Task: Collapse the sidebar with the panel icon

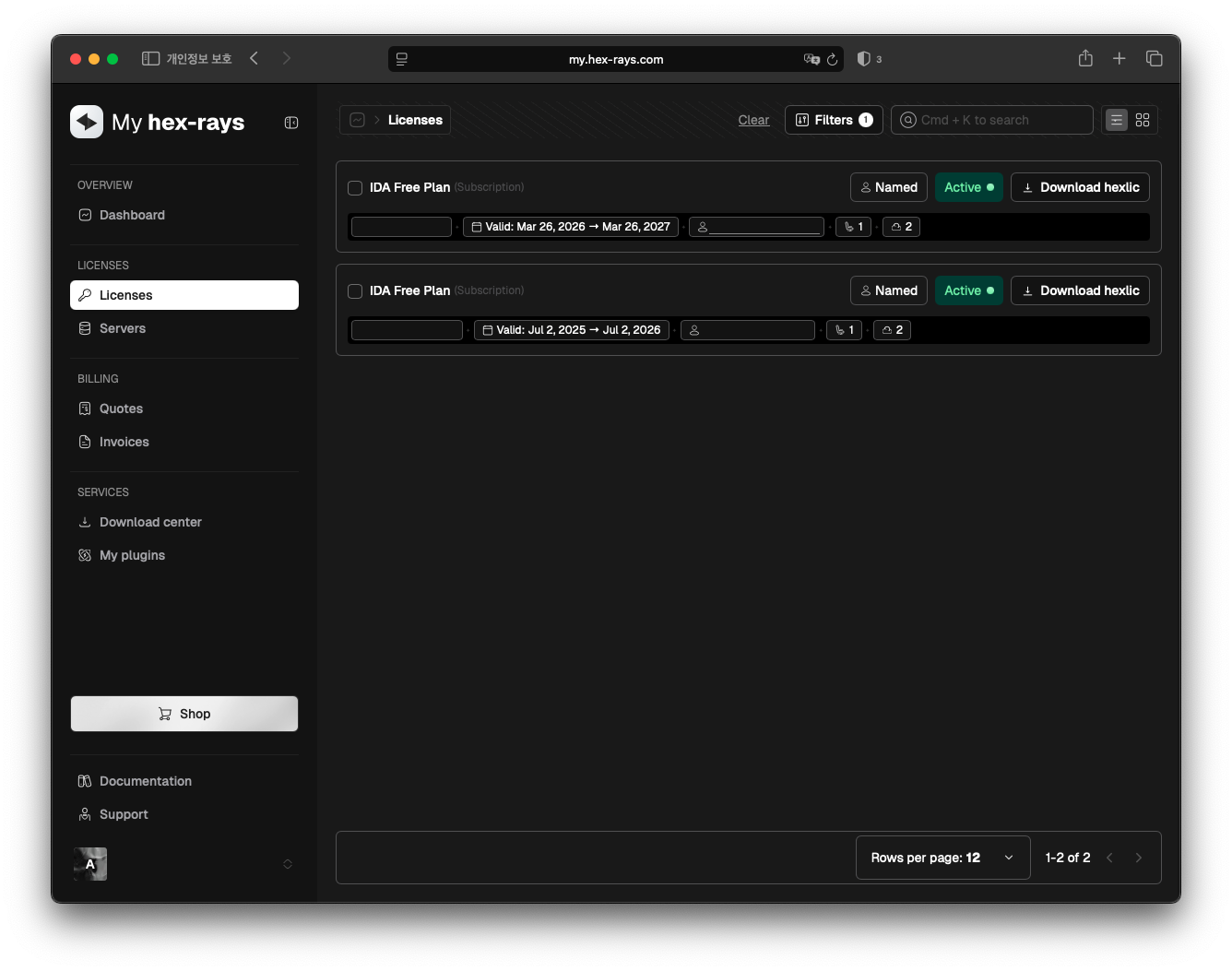Action: pyautogui.click(x=291, y=123)
